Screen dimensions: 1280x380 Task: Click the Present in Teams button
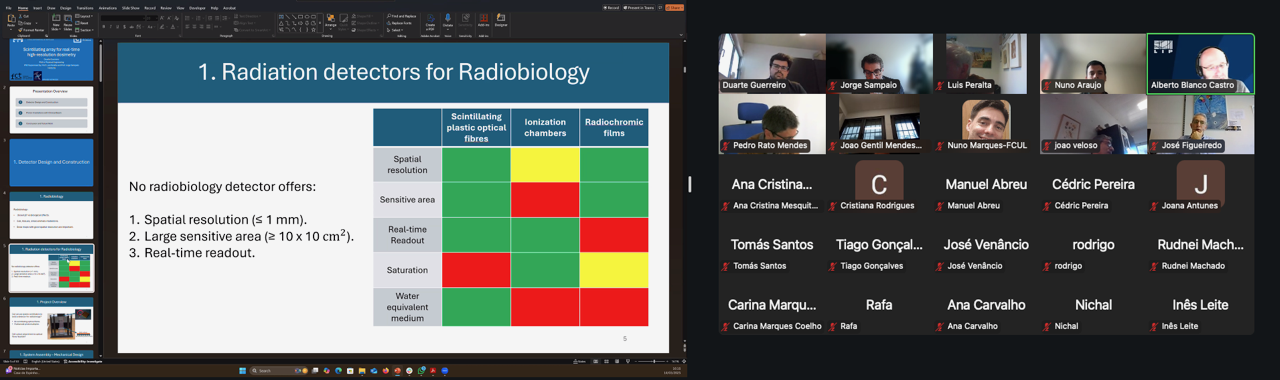tap(638, 8)
